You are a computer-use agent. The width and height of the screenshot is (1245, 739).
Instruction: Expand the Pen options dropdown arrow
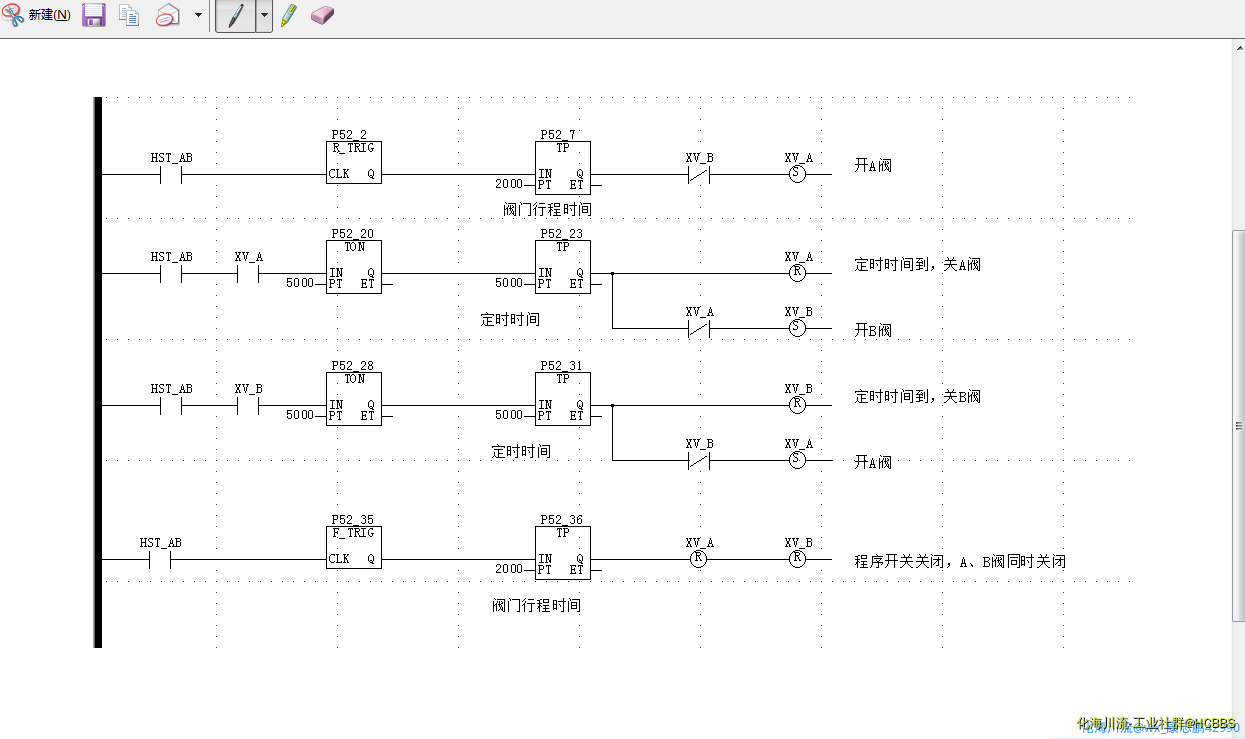pyautogui.click(x=264, y=16)
